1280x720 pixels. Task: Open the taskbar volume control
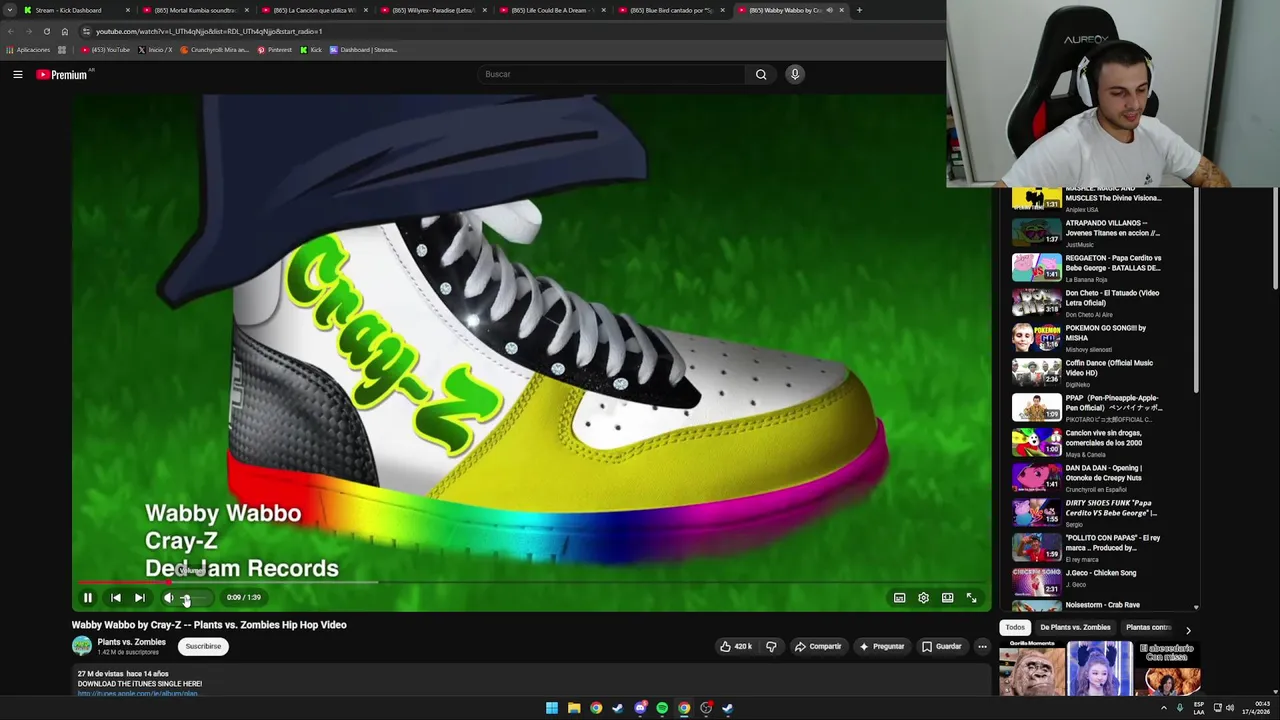pos(1230,708)
